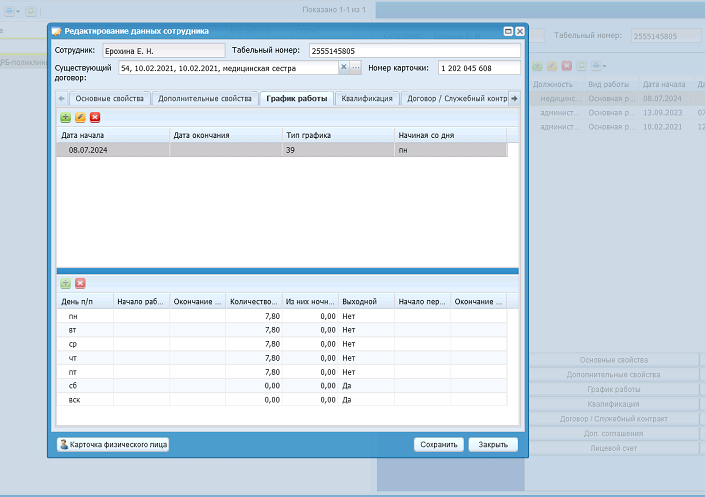
Task: Open the print menu at the top-left of the background
Action: tap(12, 11)
